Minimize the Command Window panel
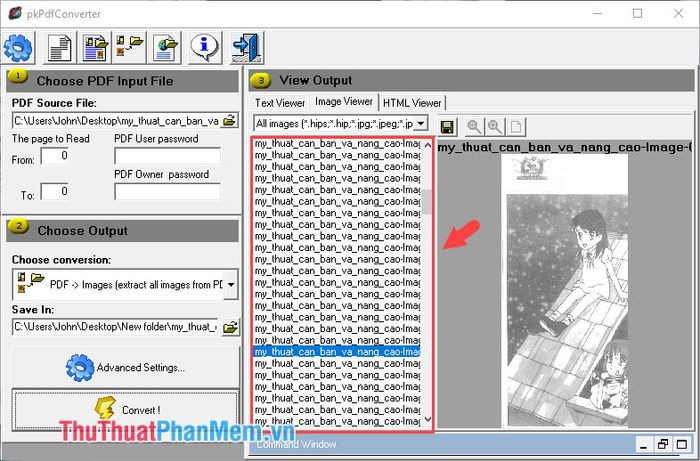The image size is (700, 461). 644,444
